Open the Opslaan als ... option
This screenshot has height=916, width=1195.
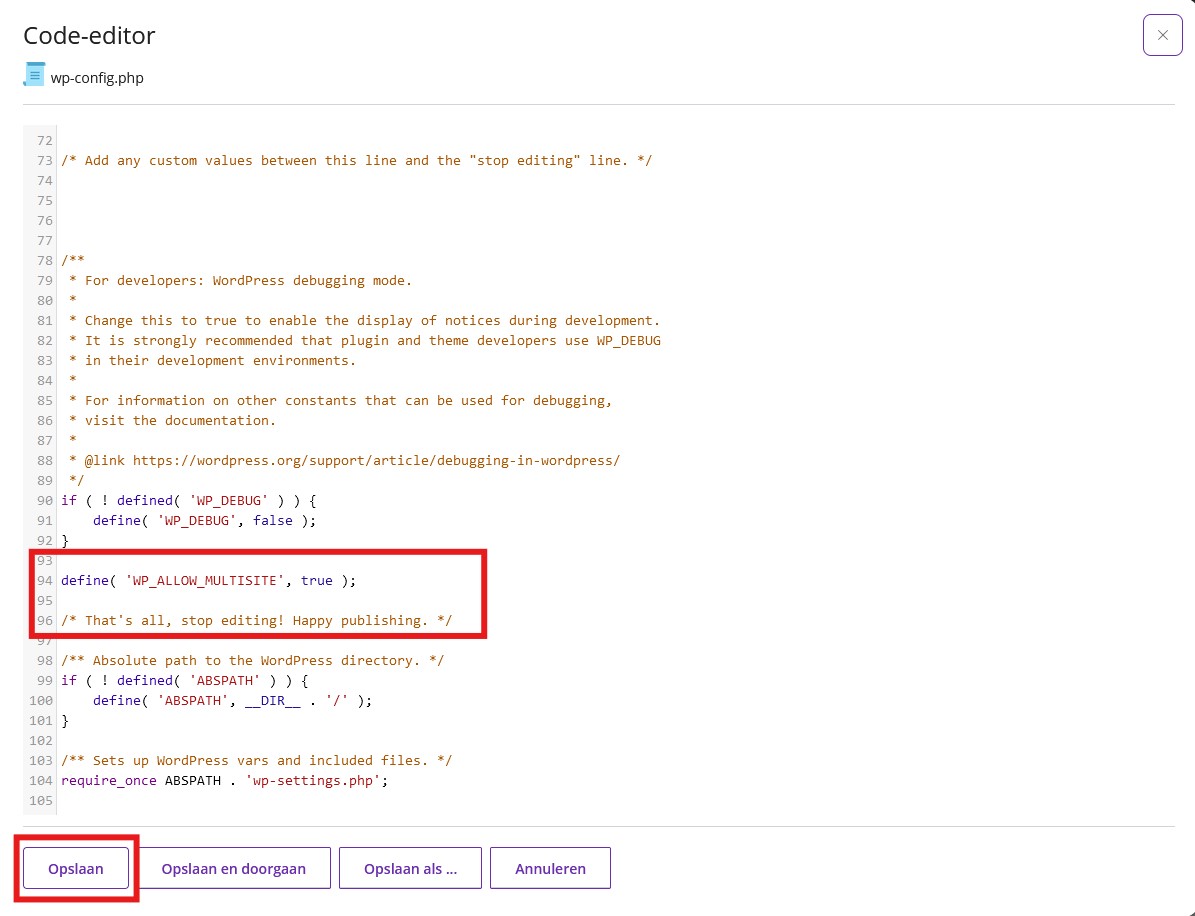click(410, 868)
